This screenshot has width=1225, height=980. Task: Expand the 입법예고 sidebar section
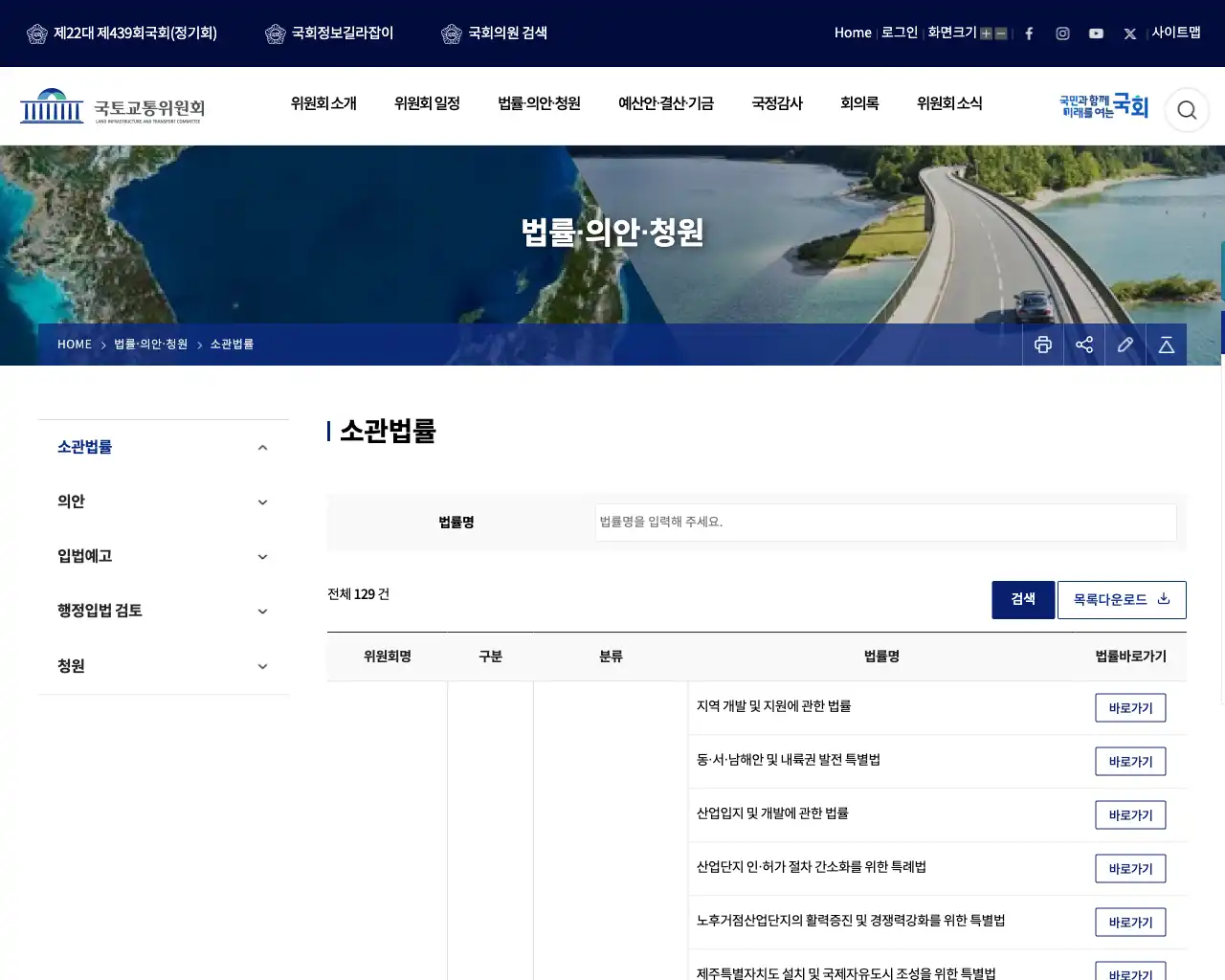click(262, 557)
